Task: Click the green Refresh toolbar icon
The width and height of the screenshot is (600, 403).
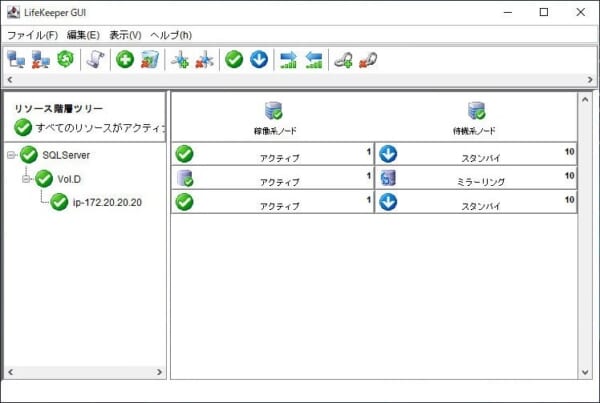Action: pos(65,59)
